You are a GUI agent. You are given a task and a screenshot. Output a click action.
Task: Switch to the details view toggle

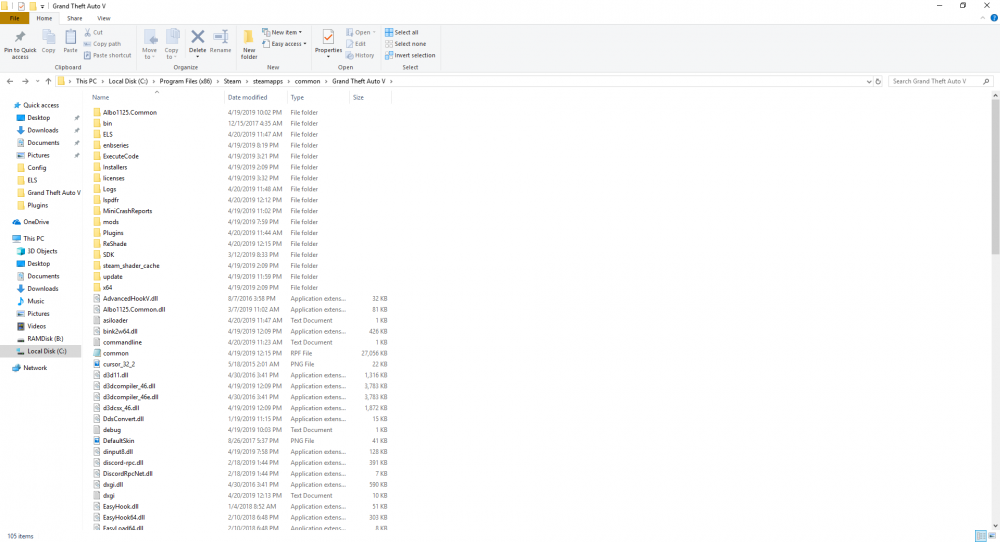click(x=981, y=536)
